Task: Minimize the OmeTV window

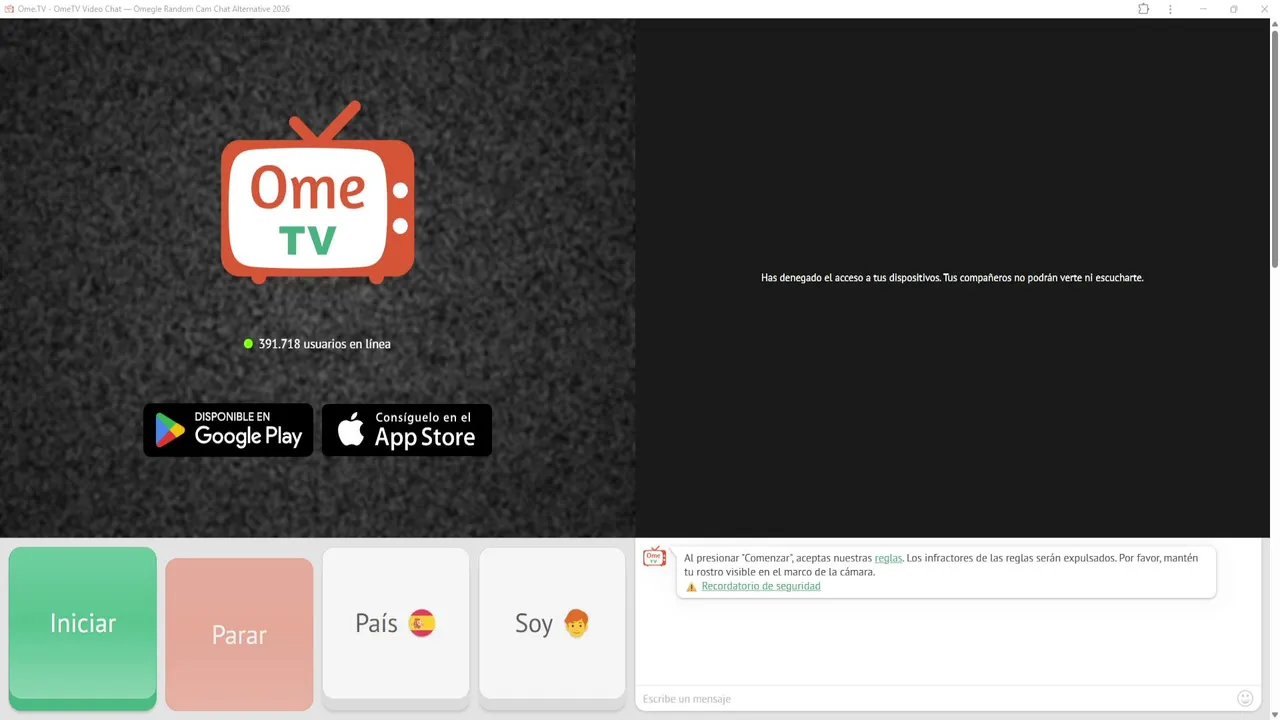Action: (1203, 9)
